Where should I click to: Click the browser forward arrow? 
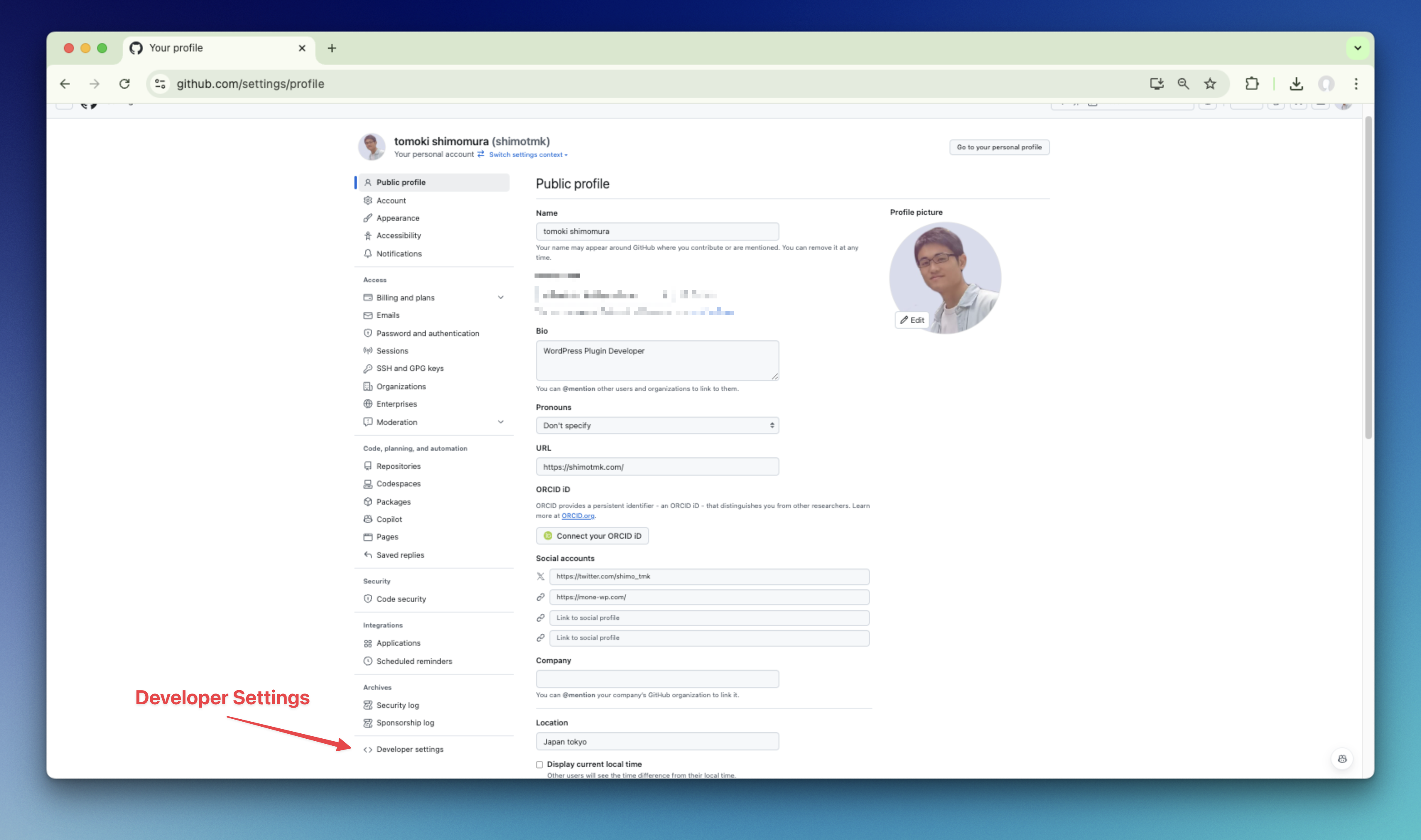point(95,84)
